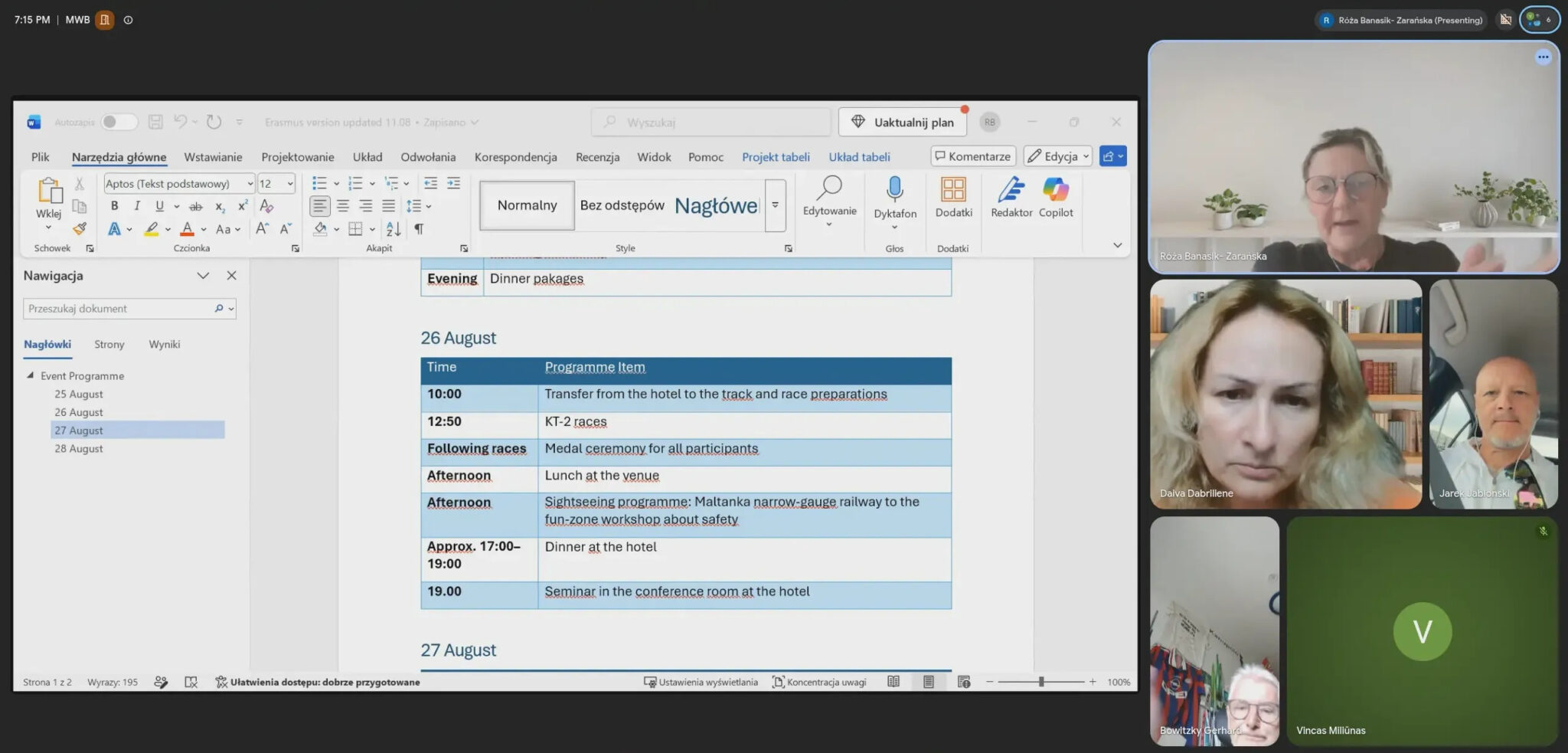The height and width of the screenshot is (753, 1568).
Task: Open more options on Róża's video tile
Action: click(1543, 57)
